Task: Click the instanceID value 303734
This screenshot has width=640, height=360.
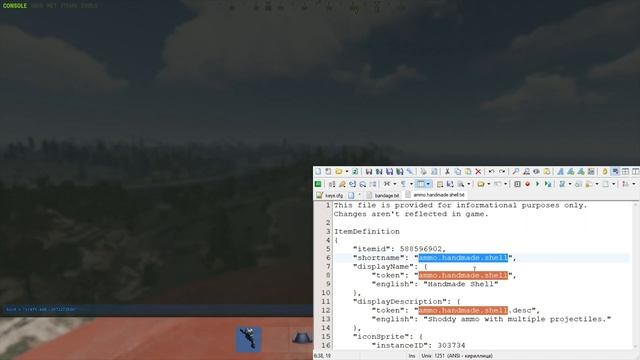Action: [451, 345]
